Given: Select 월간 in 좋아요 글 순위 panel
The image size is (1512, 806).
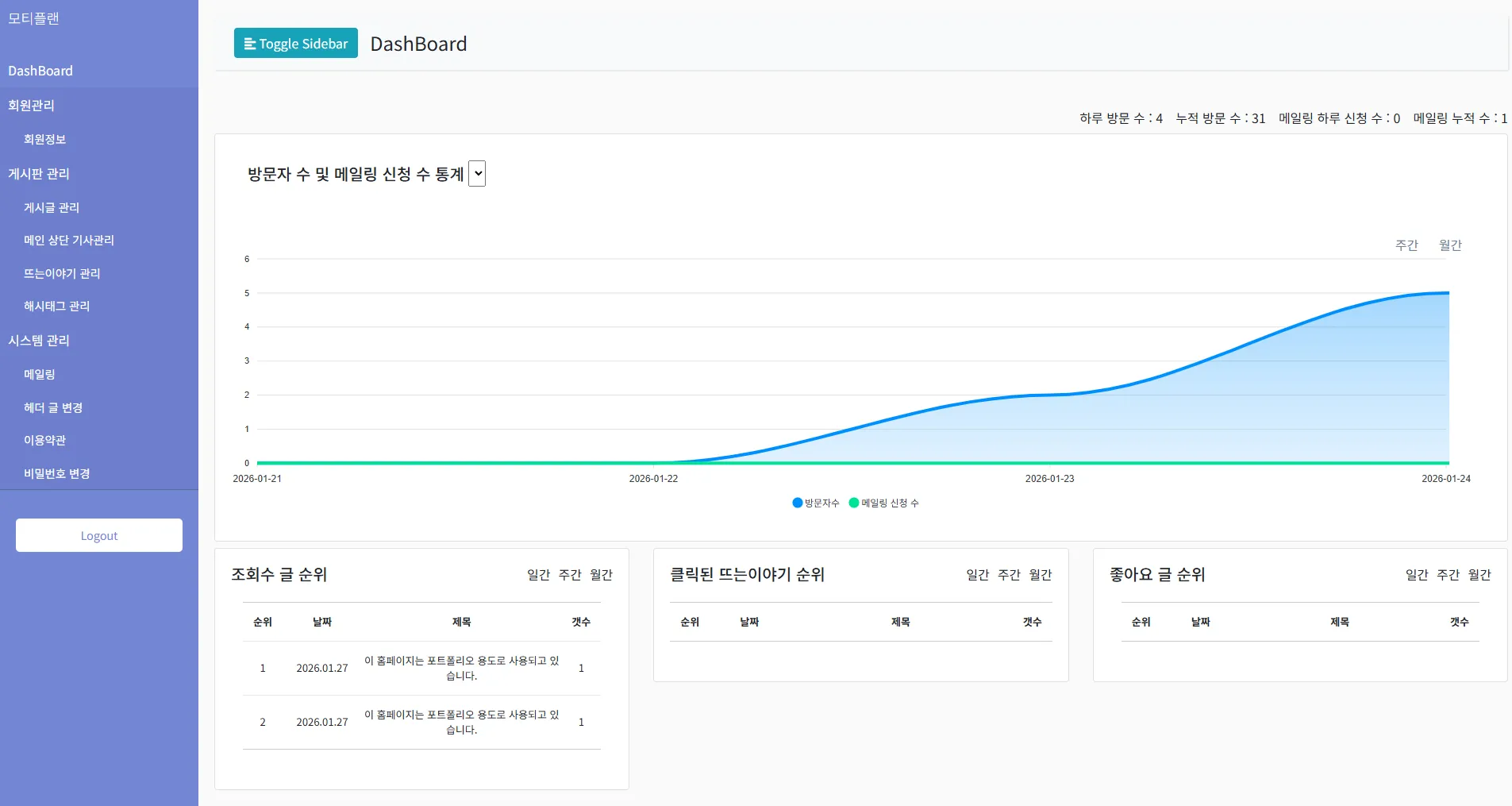Looking at the screenshot, I should tap(1479, 574).
